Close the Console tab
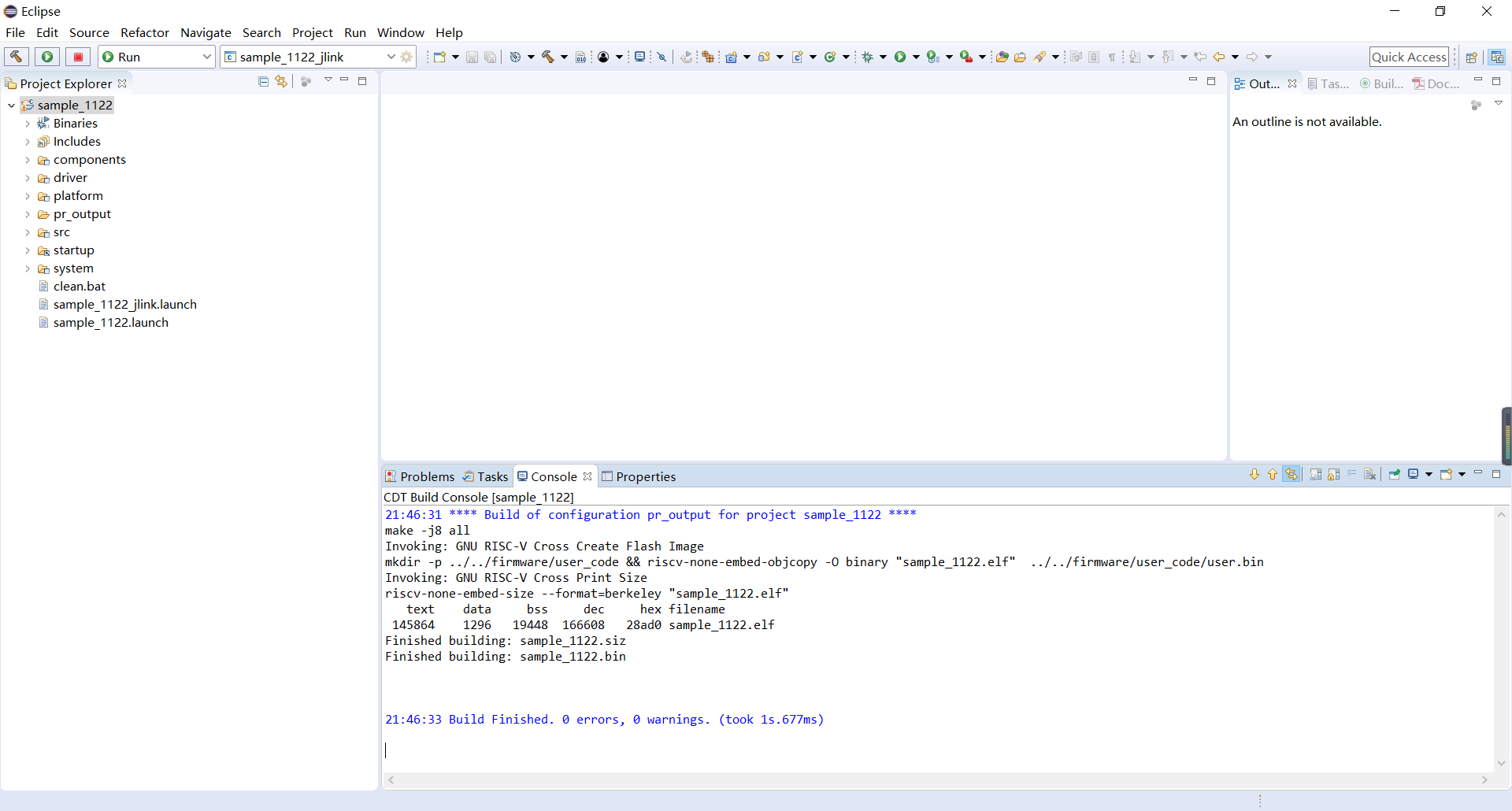 click(x=587, y=476)
